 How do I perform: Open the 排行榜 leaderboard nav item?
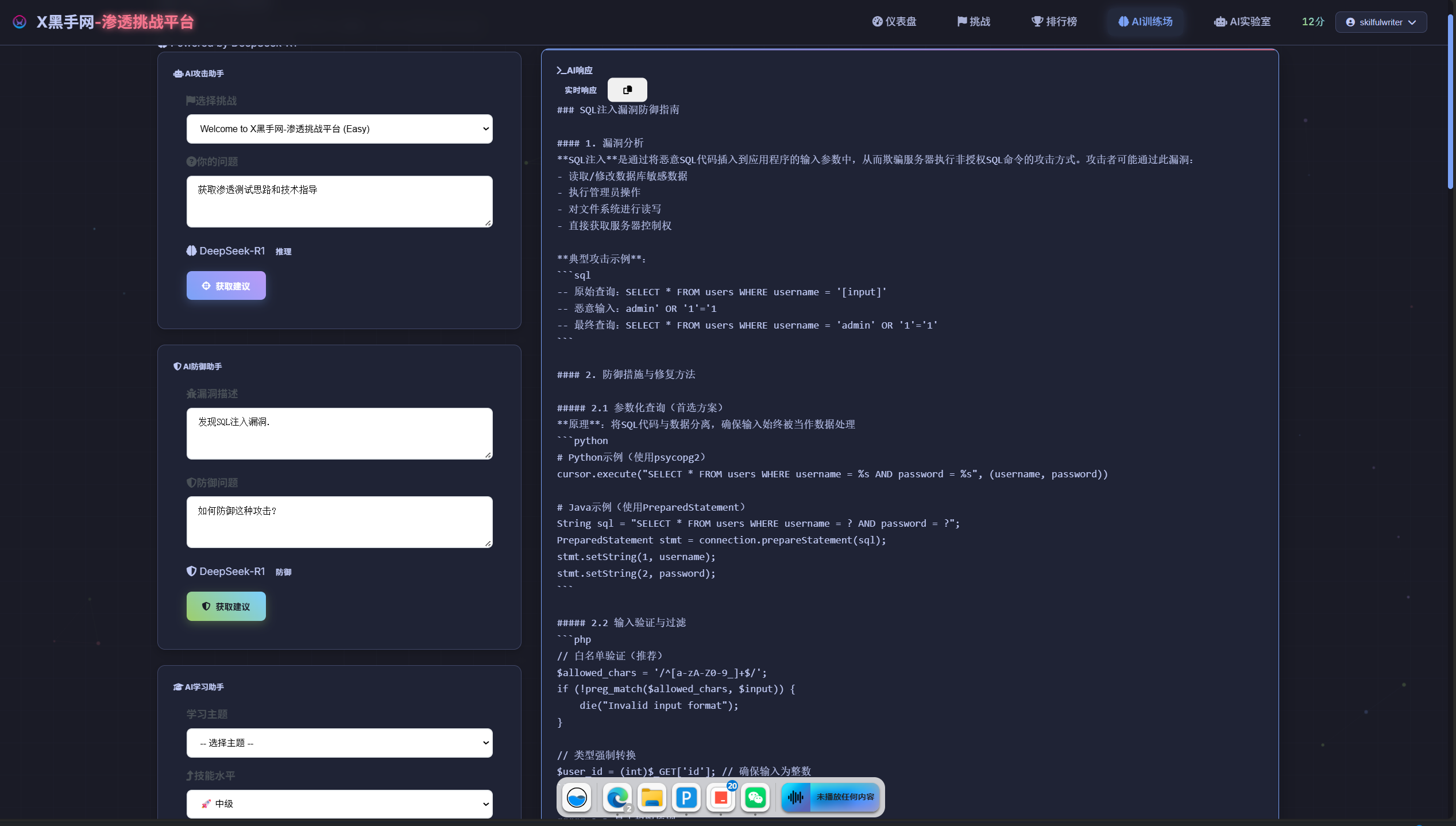click(1054, 22)
